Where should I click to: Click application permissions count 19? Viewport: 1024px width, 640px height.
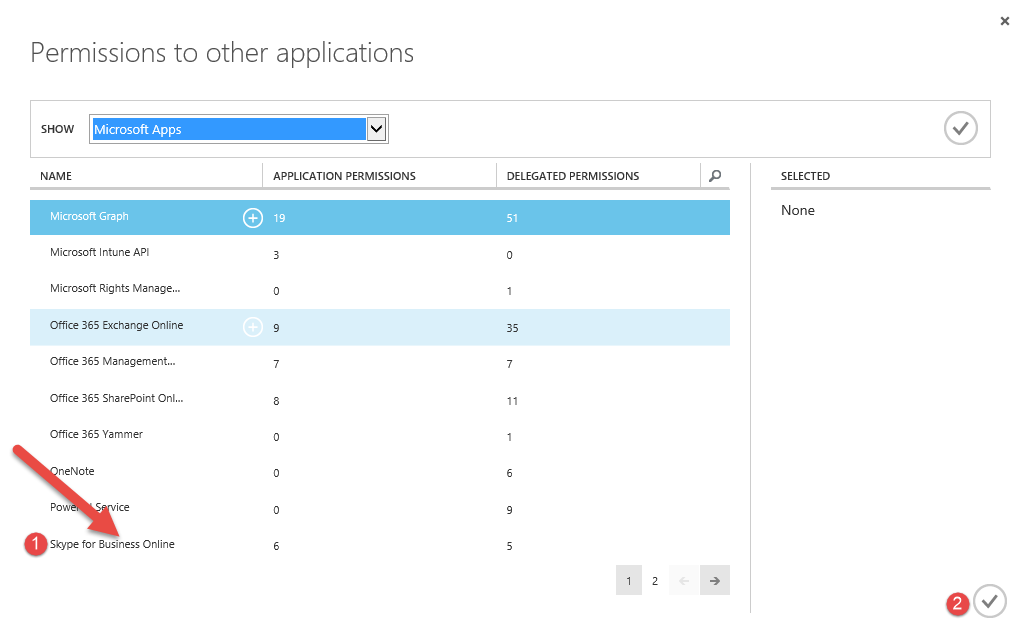(280, 218)
